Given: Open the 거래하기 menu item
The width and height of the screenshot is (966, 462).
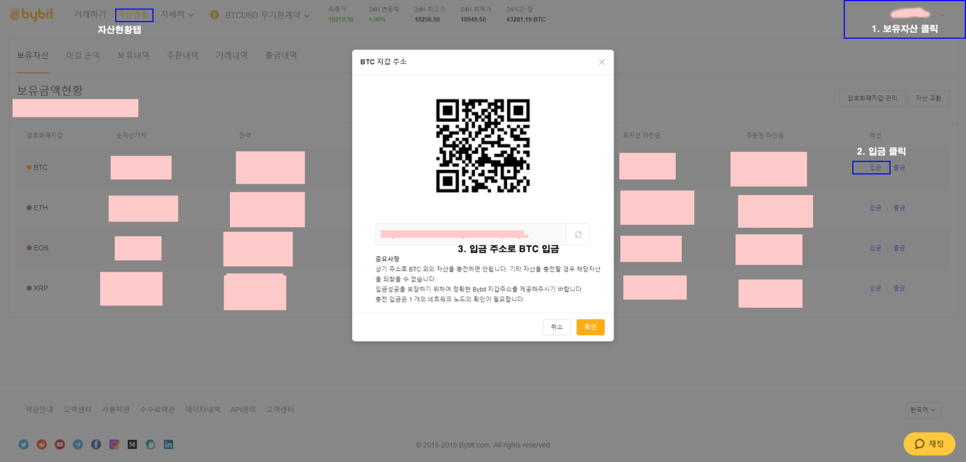Looking at the screenshot, I should 89,14.
